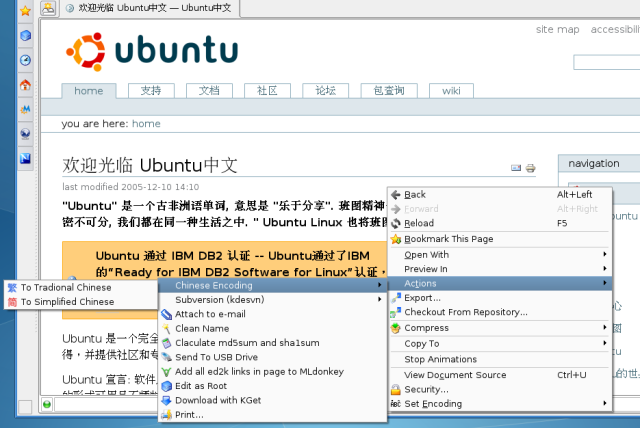Click the Security lock icon

(396, 390)
